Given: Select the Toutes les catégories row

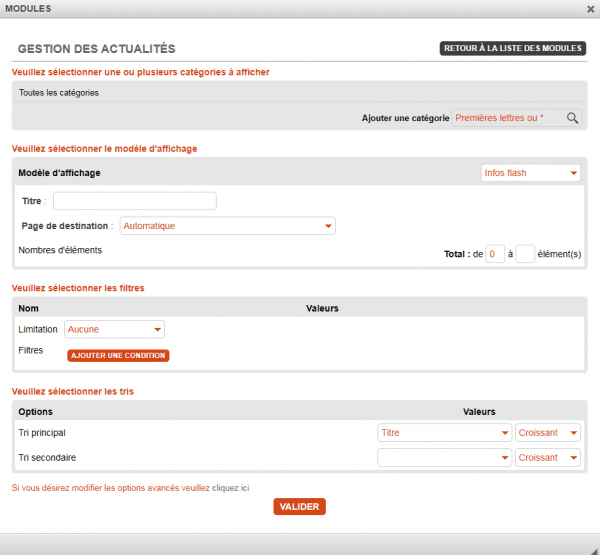Looking at the screenshot, I should 59,93.
